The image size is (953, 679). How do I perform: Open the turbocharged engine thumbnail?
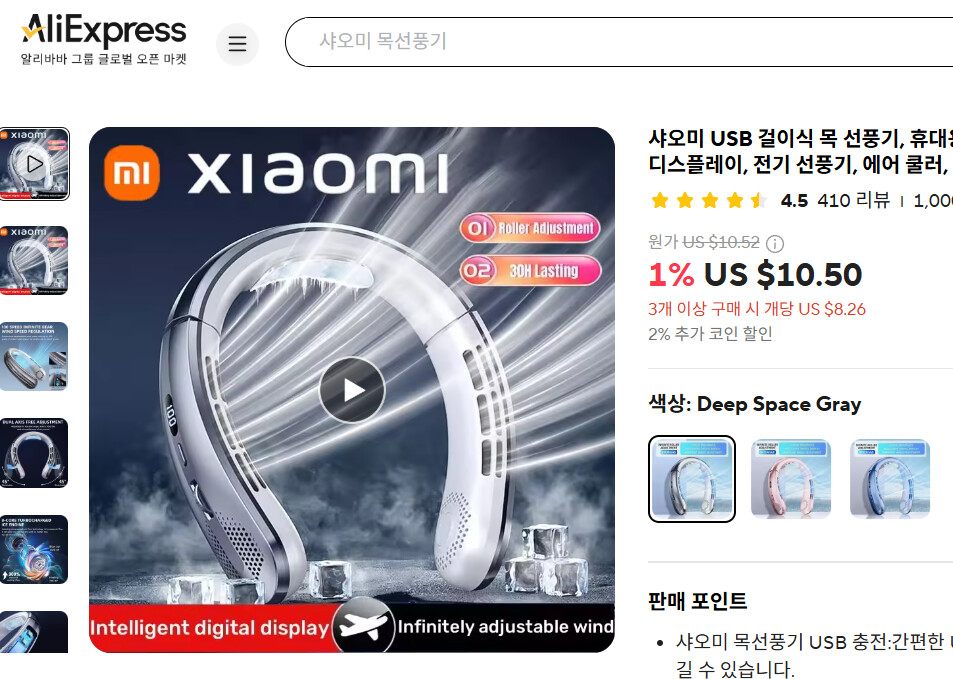pos(34,550)
